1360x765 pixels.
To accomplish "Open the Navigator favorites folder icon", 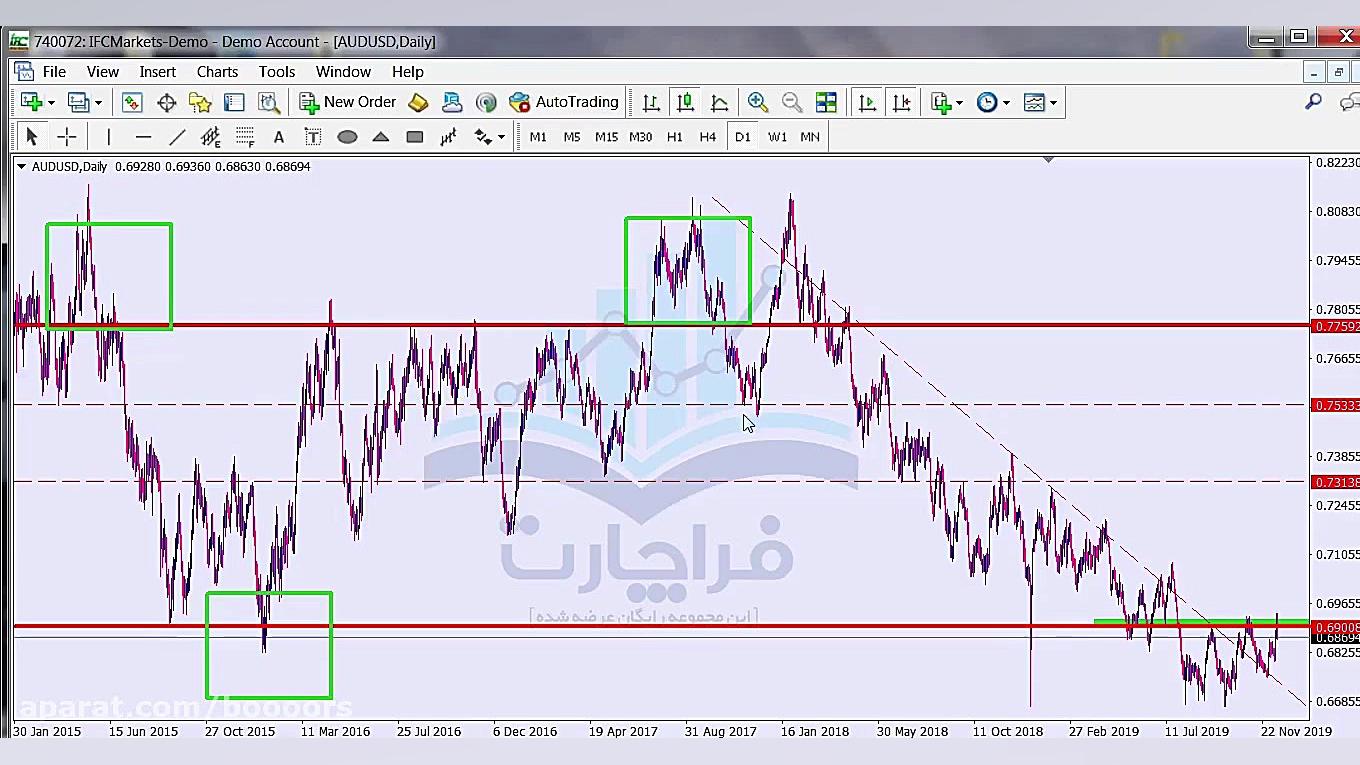I will coord(200,102).
